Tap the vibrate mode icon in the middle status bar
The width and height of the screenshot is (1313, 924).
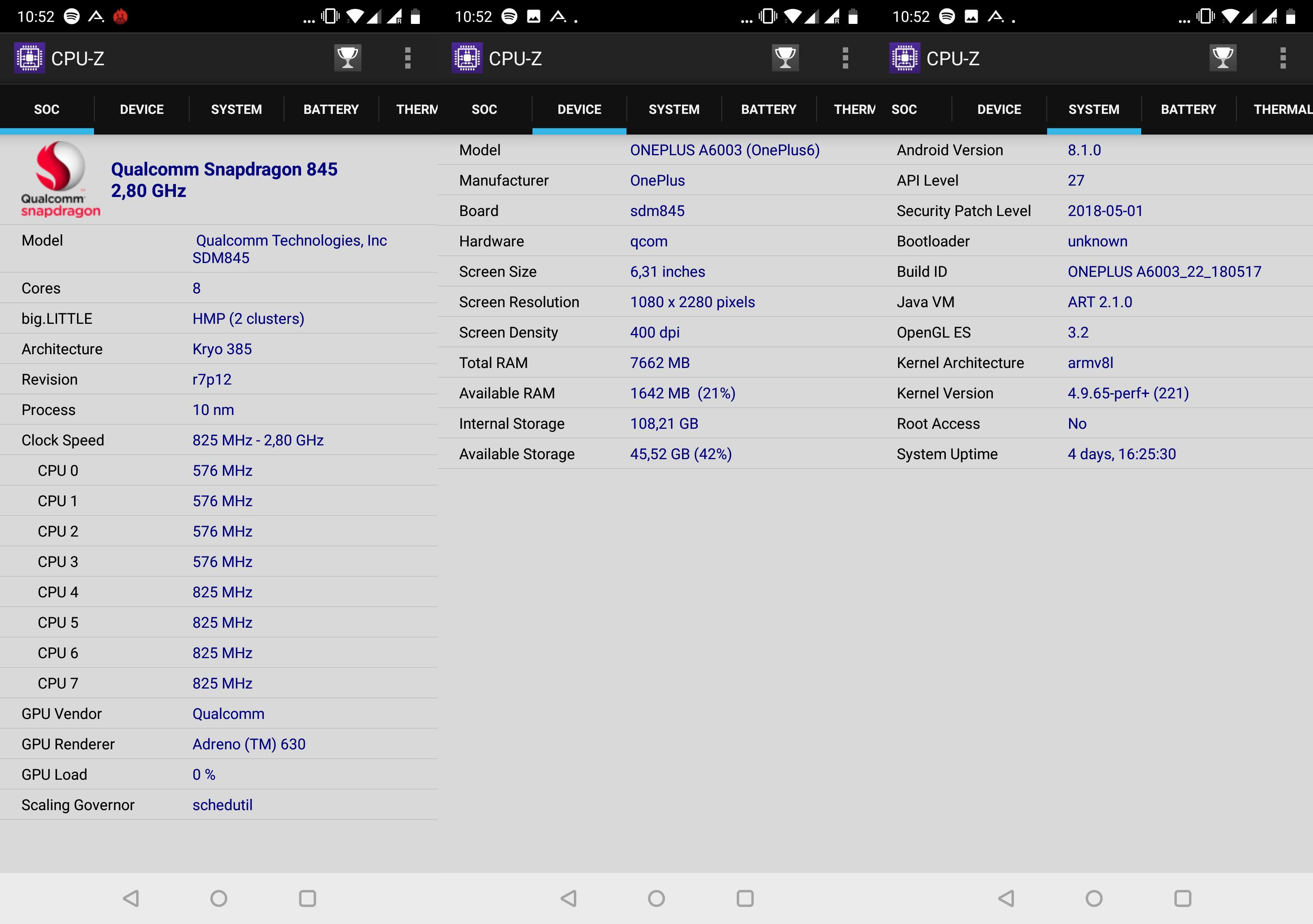pos(768,17)
